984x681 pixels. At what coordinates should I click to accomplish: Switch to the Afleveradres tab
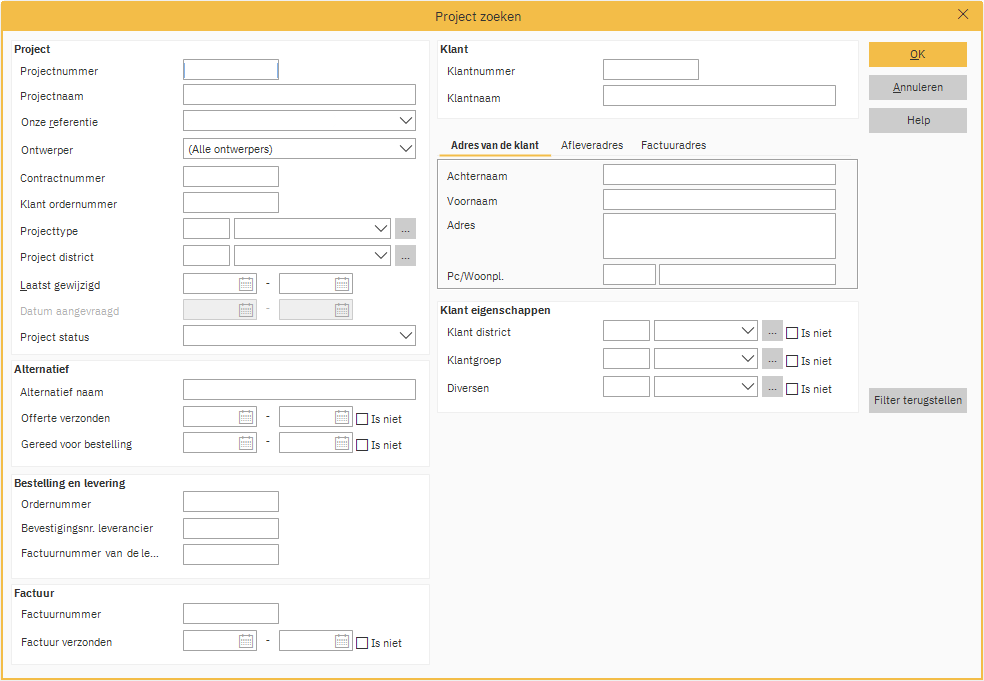[x=592, y=145]
